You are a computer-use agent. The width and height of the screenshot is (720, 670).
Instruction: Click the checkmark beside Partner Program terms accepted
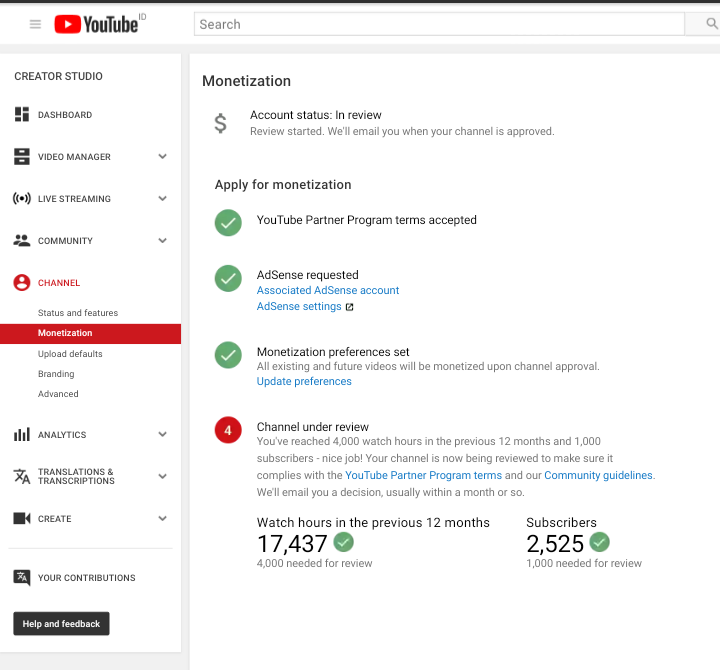pos(228,223)
